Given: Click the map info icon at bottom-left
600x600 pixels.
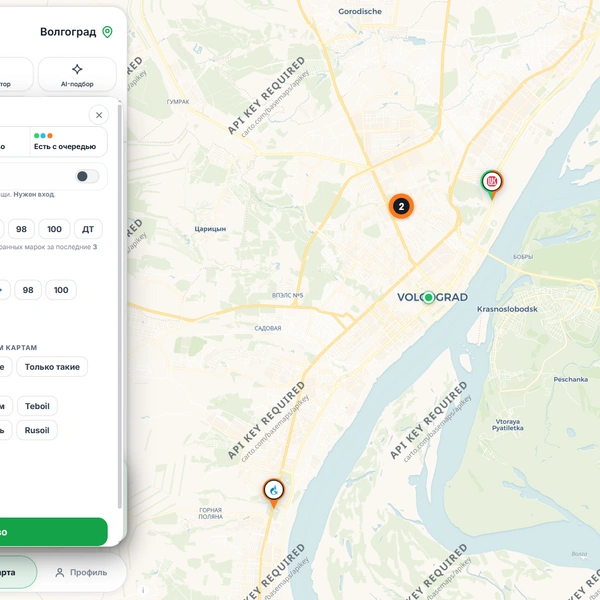Looking at the screenshot, I should [143, 590].
